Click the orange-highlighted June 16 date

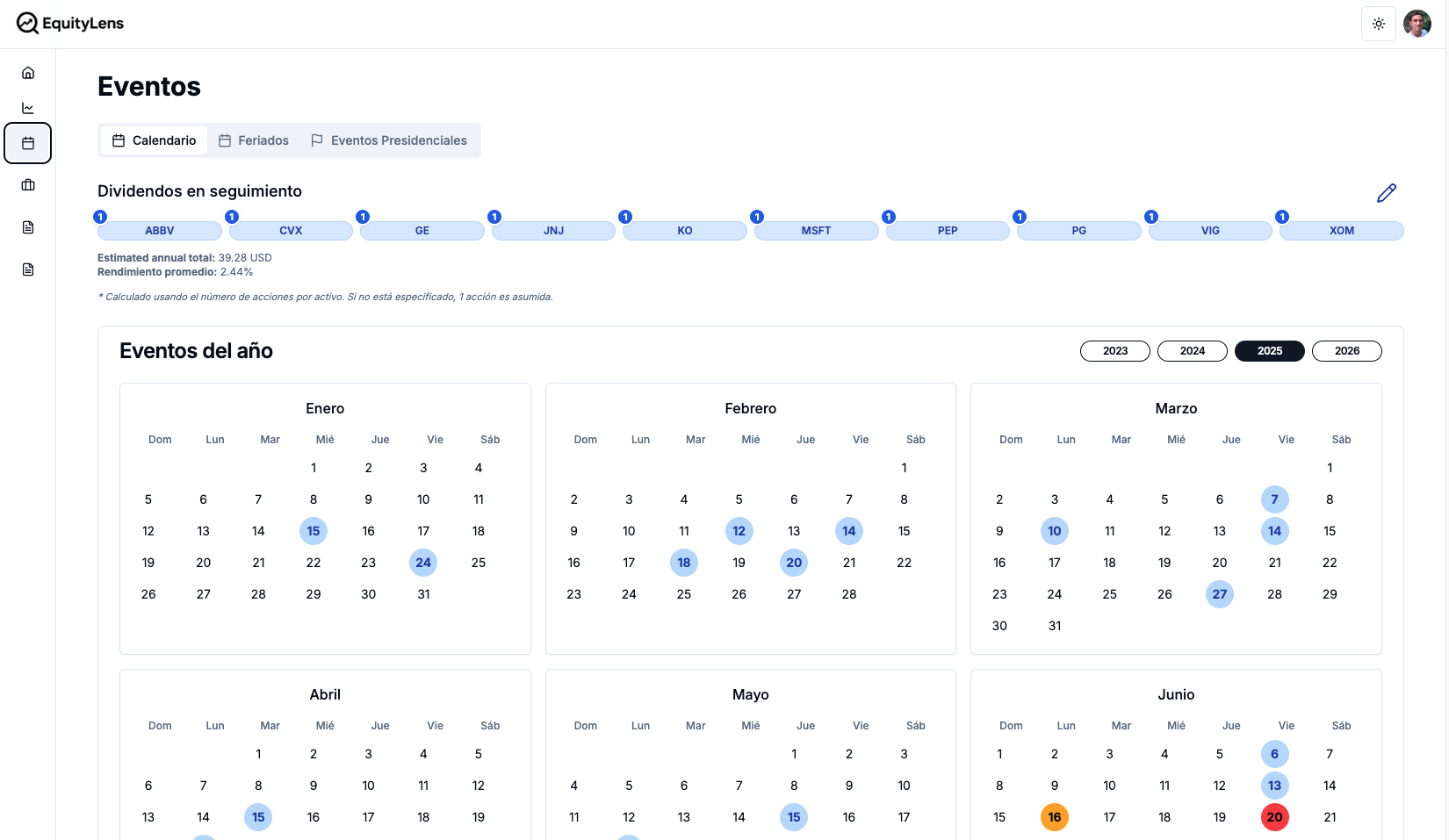1054,817
